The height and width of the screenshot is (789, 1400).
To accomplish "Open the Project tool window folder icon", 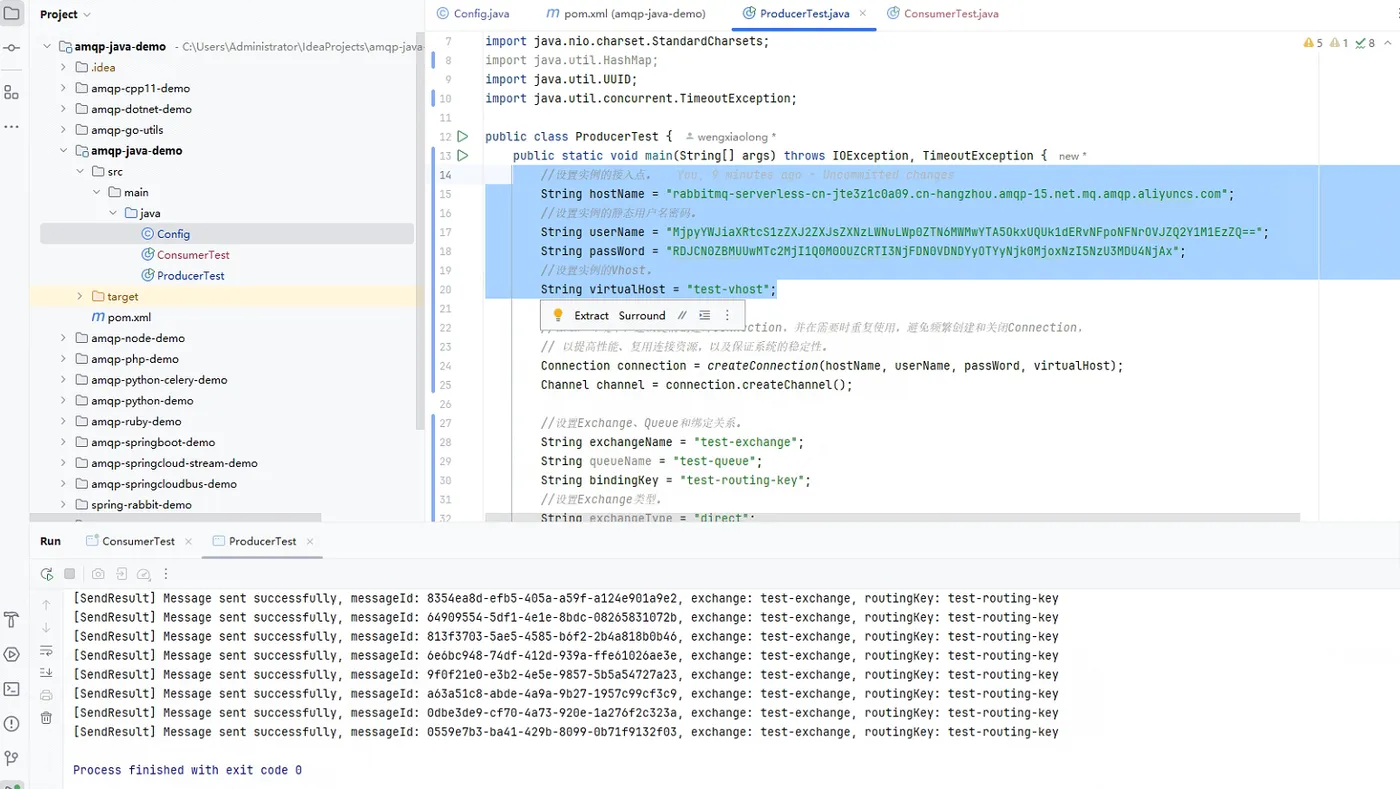I will pyautogui.click(x=11, y=13).
